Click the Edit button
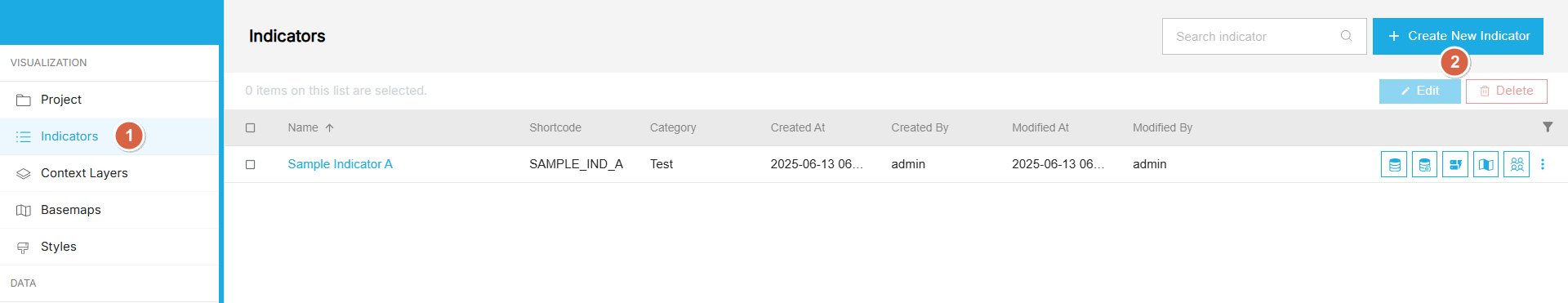This screenshot has width=1568, height=303. (1420, 91)
